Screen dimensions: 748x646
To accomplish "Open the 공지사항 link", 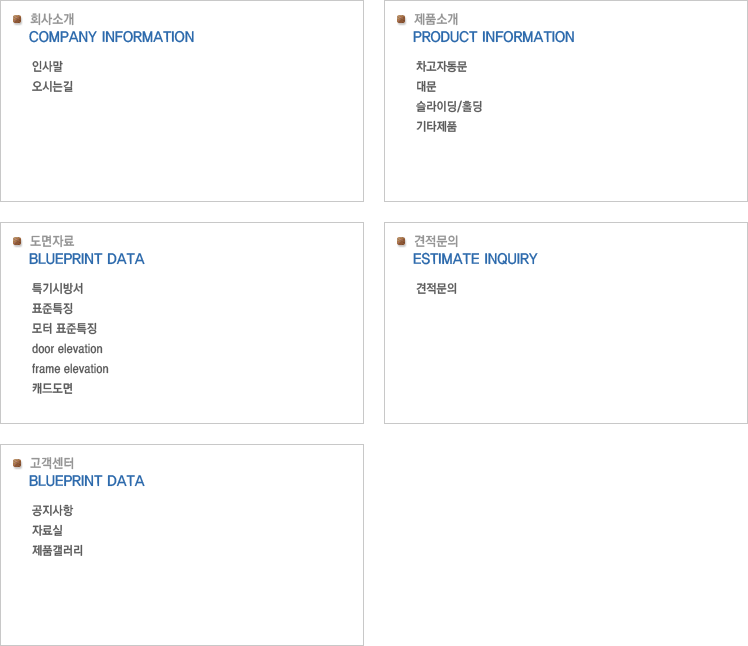I will (x=53, y=511).
